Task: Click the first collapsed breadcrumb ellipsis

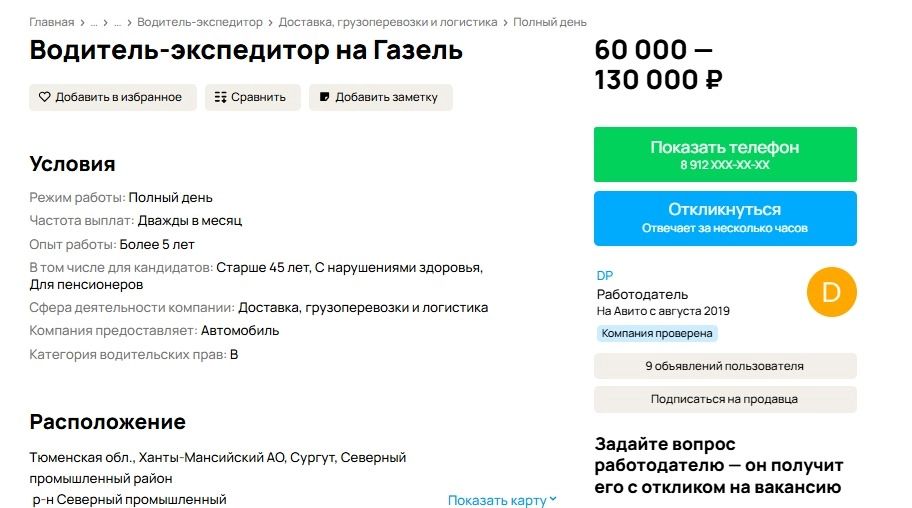Action: 94,22
